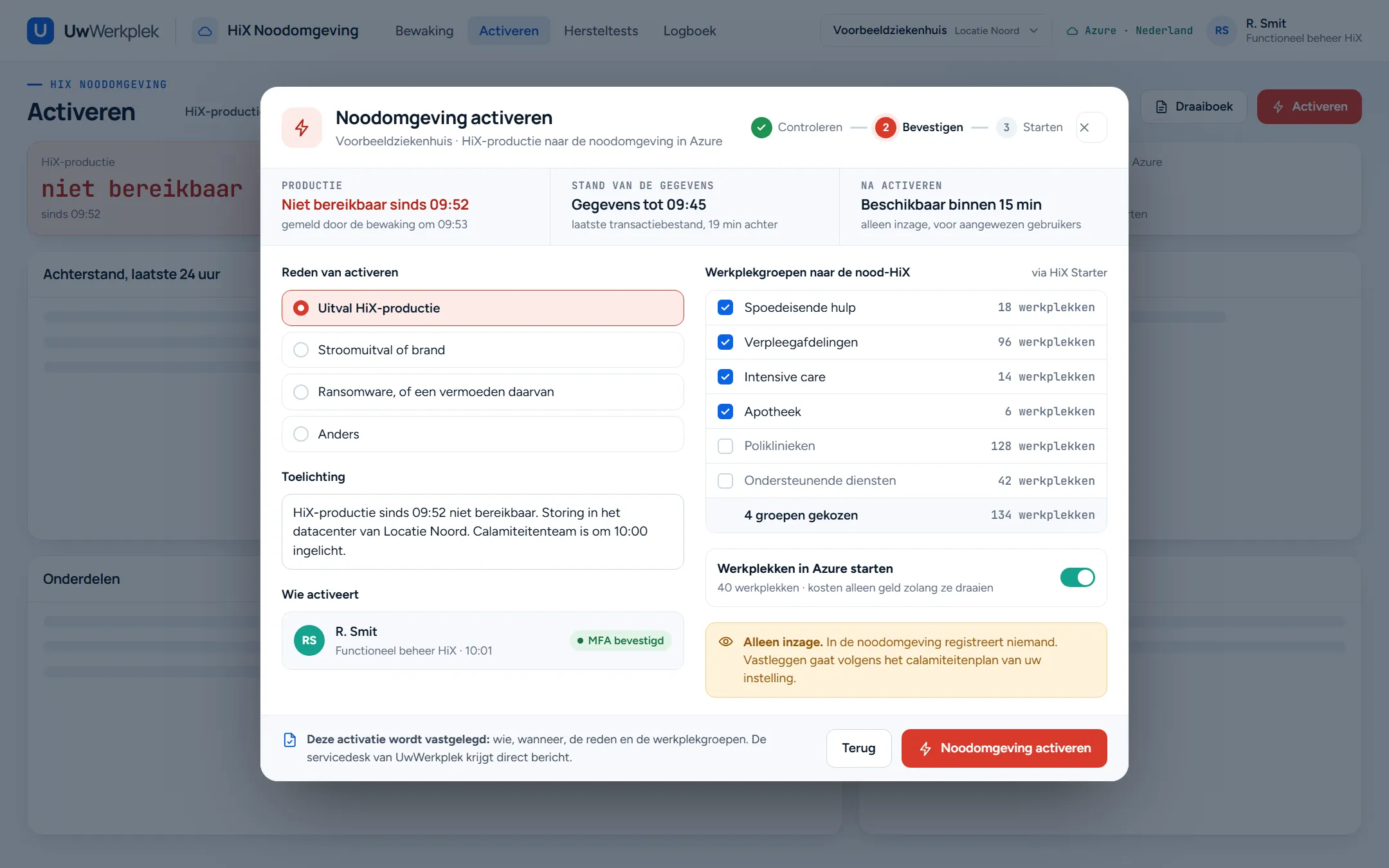Uncheck Apotheek group

click(725, 411)
